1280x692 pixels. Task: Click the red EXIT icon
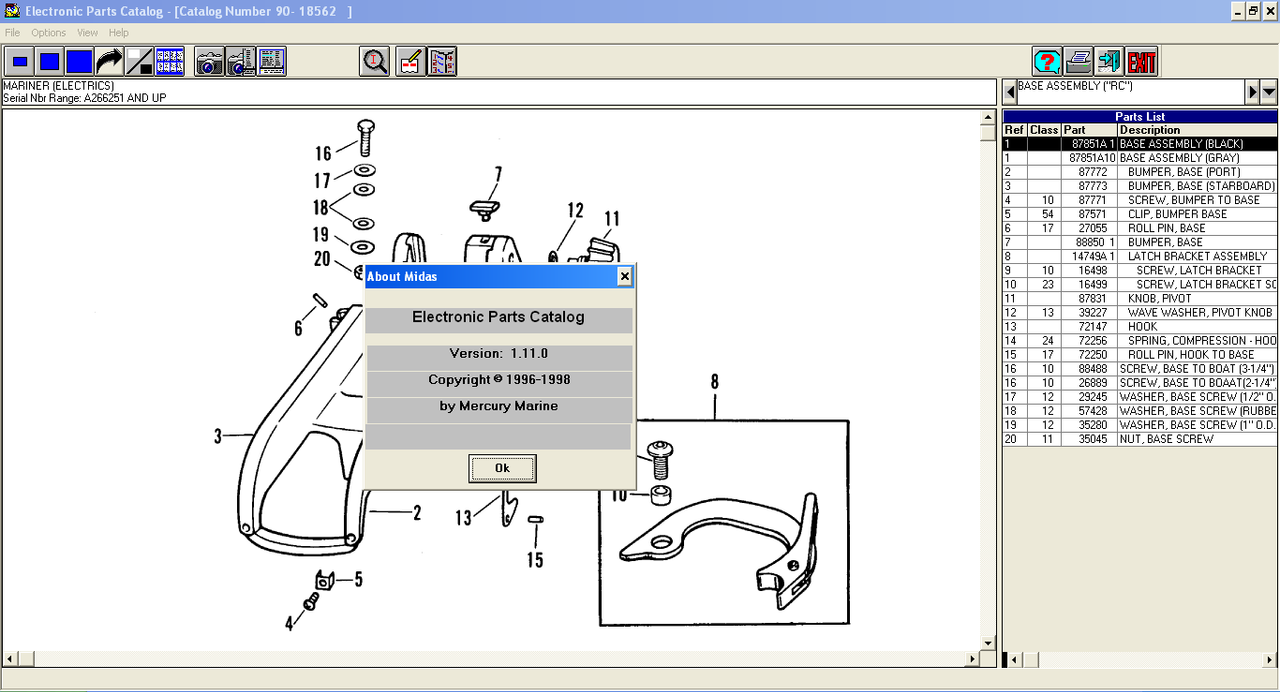[x=1141, y=62]
